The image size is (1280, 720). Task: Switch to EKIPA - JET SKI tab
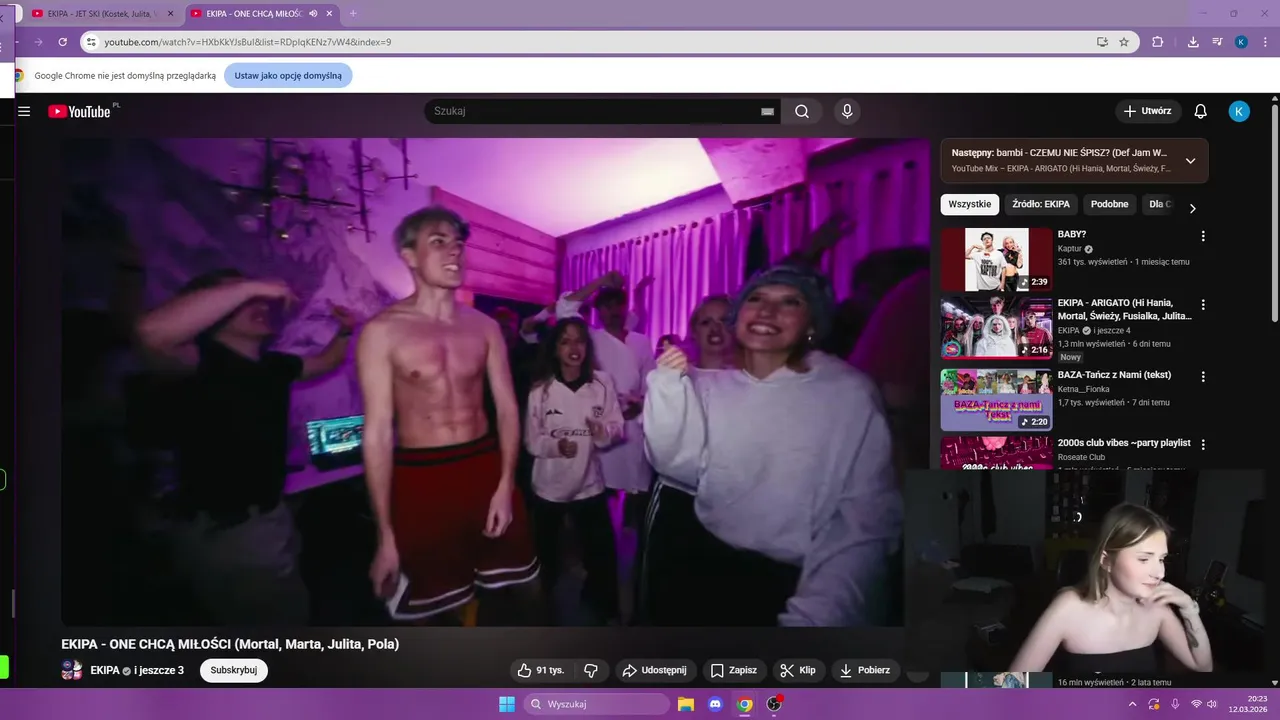(101, 14)
